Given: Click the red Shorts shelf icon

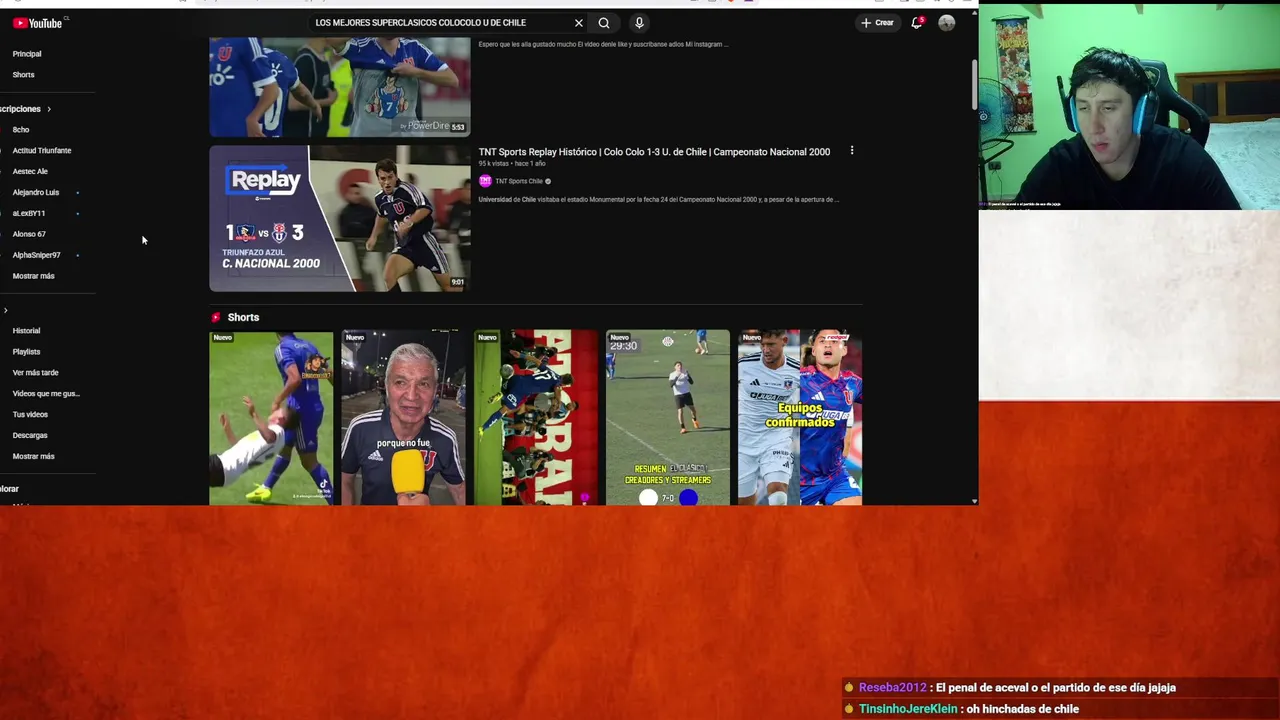Looking at the screenshot, I should click(215, 317).
